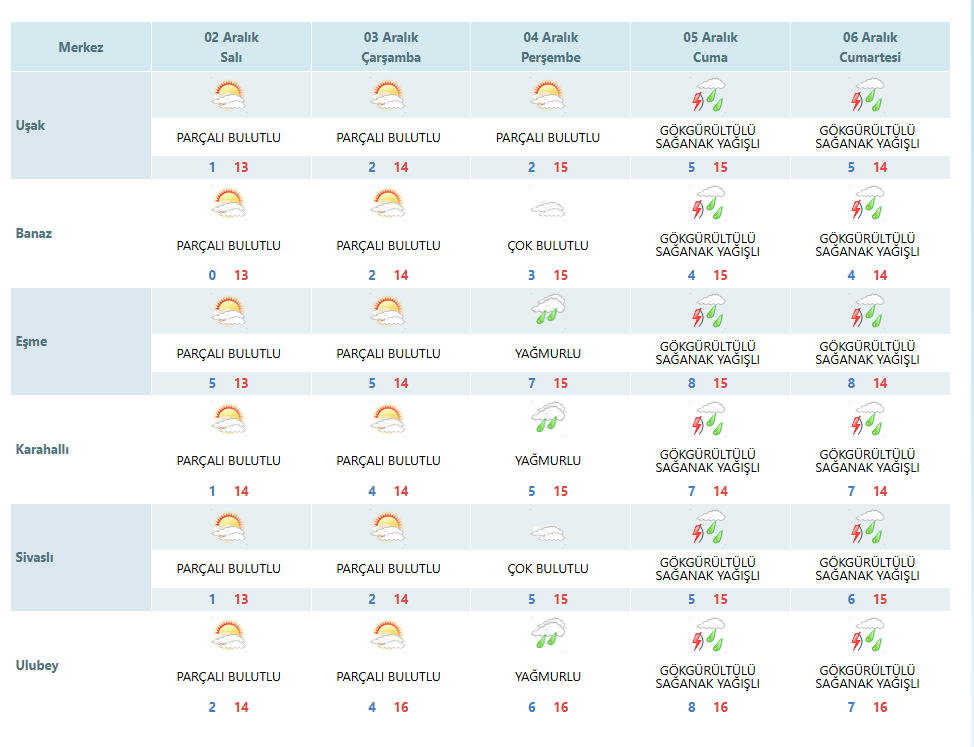The height and width of the screenshot is (747, 974).
Task: Click Ulubey partly cloudy icon for 03 Aralık
Action: coord(388,635)
